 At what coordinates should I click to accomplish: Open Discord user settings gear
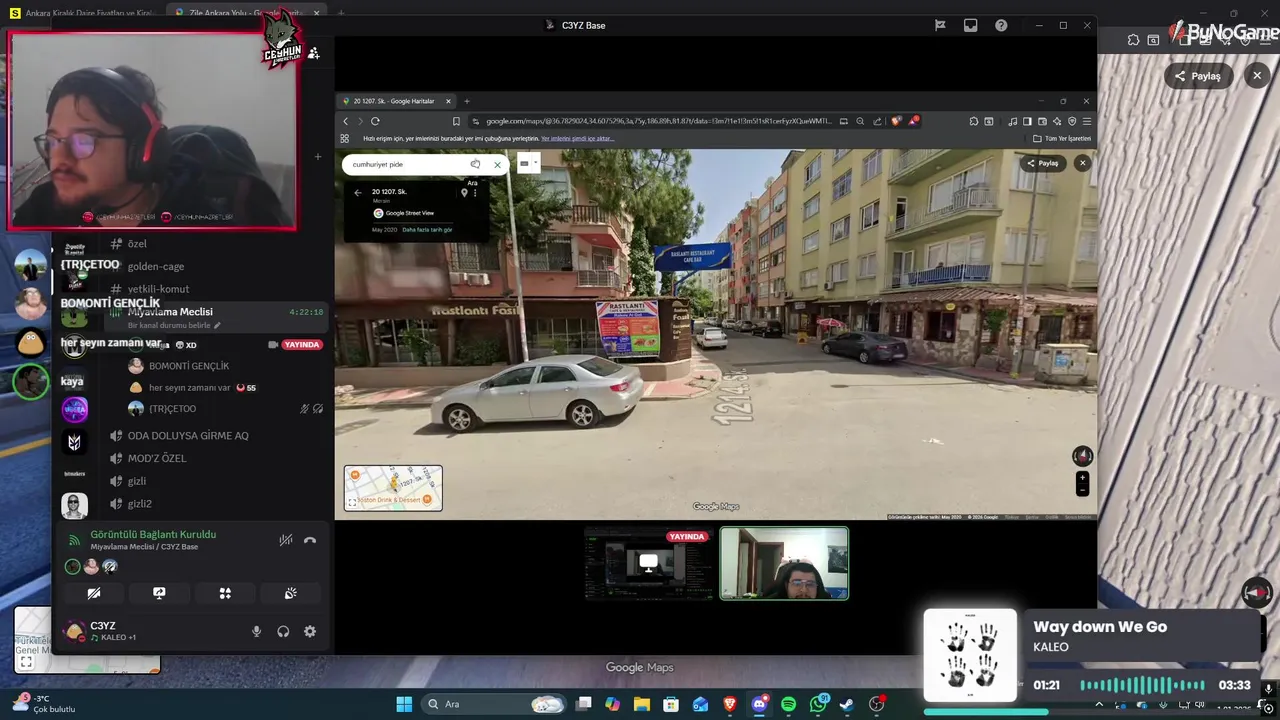tap(310, 631)
